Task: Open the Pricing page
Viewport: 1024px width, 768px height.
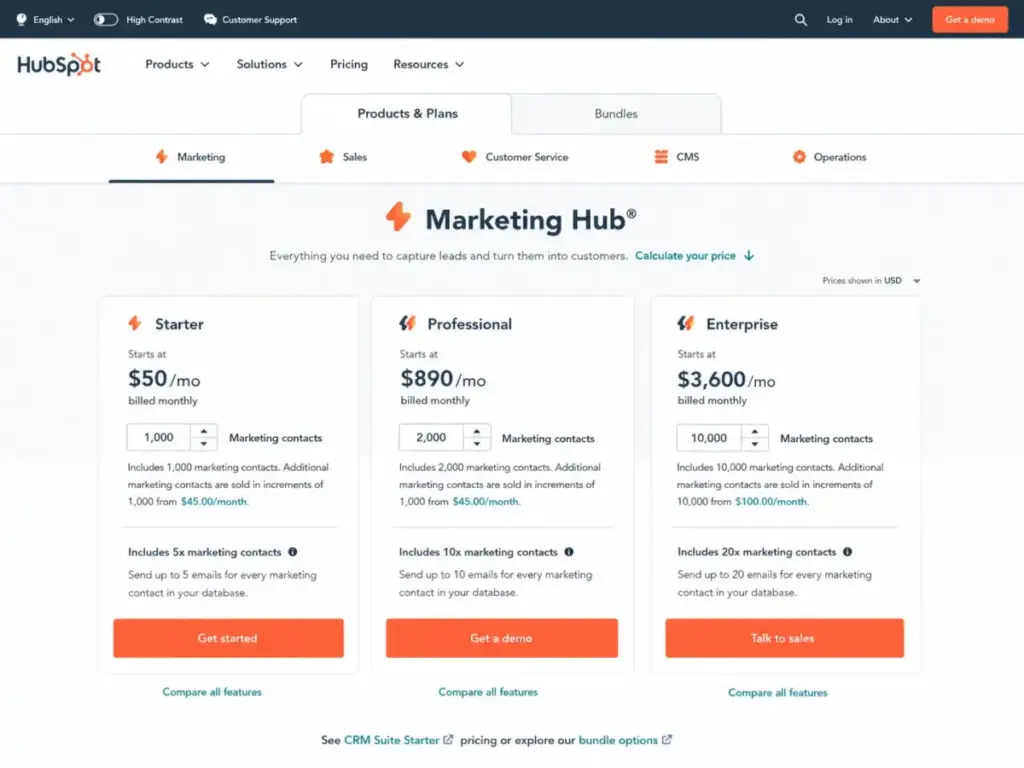Action: point(349,64)
